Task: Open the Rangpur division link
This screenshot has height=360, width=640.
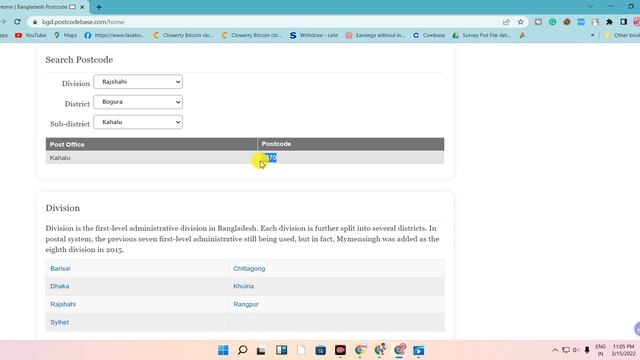Action: (x=246, y=304)
